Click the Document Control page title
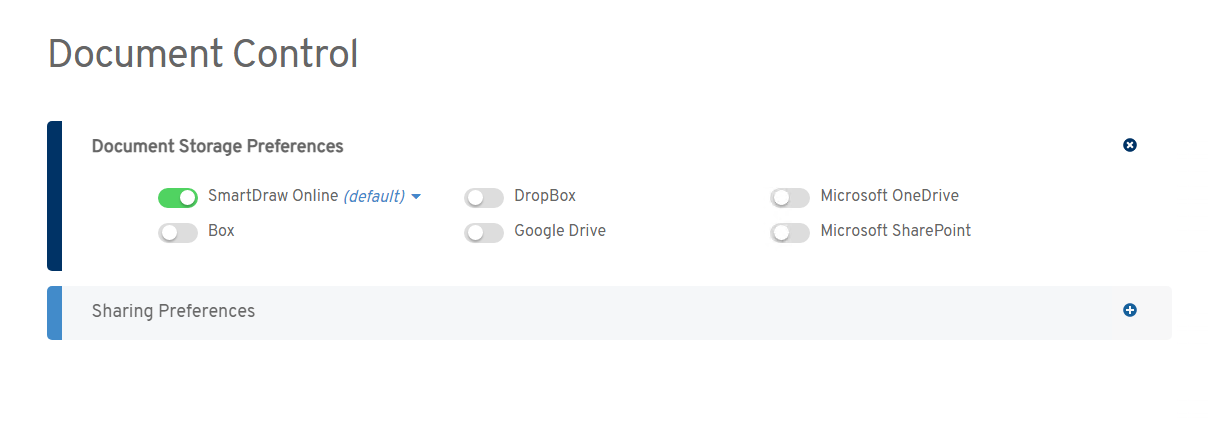Screen dimensions: 1208x424 pyautogui.click(x=203, y=54)
